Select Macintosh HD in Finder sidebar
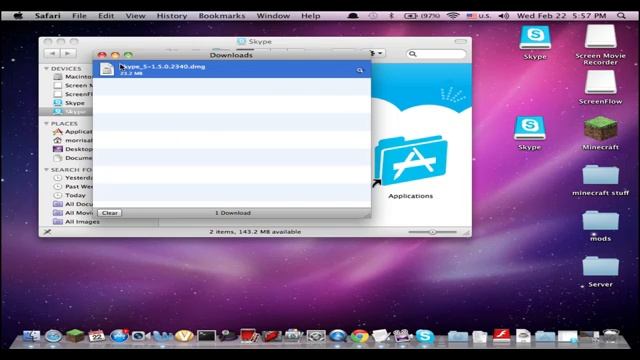 72,76
